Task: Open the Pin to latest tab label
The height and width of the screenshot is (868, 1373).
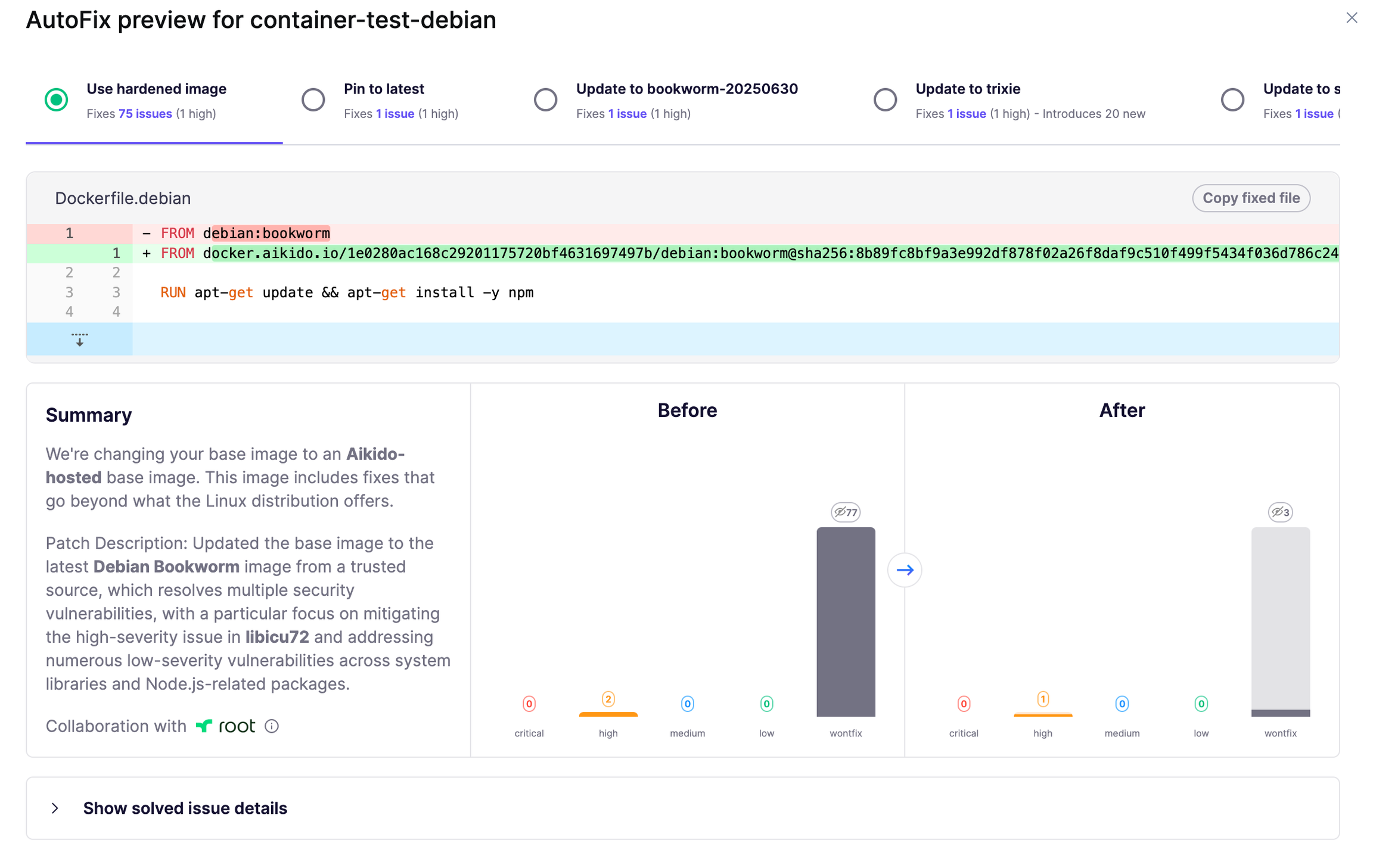Action: [384, 89]
